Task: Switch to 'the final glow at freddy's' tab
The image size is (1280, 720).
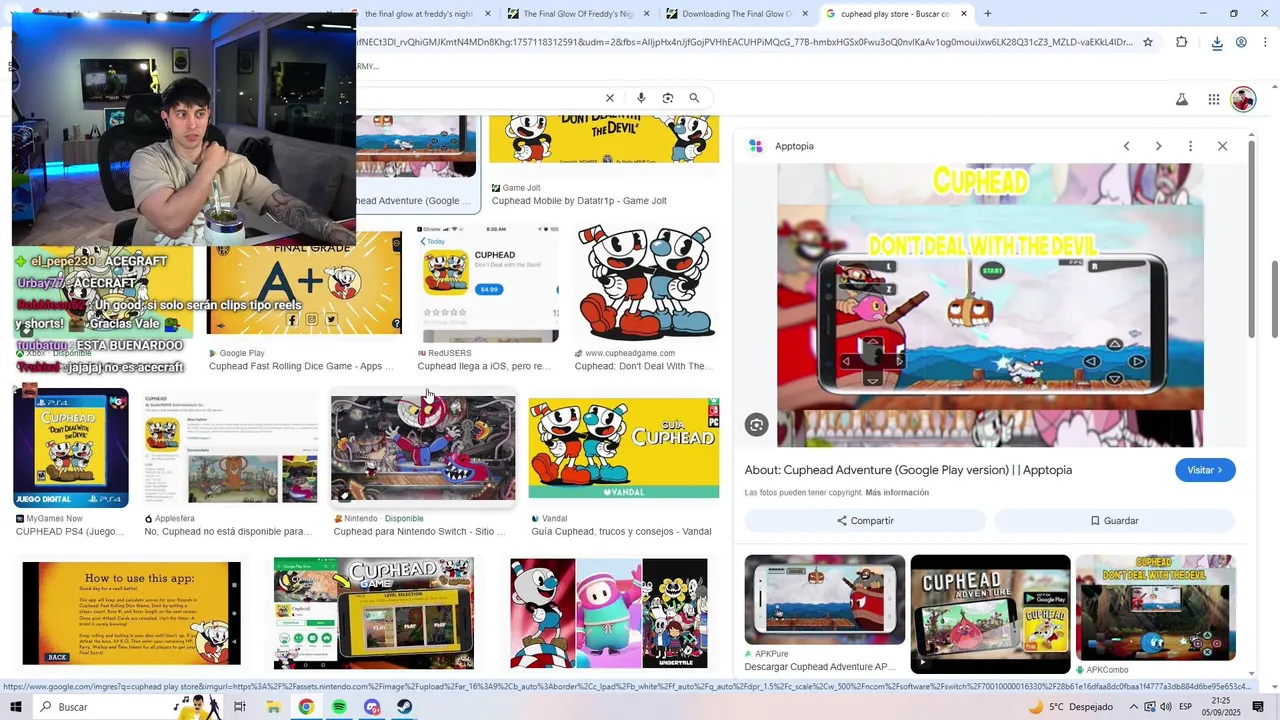Action: click(x=418, y=14)
